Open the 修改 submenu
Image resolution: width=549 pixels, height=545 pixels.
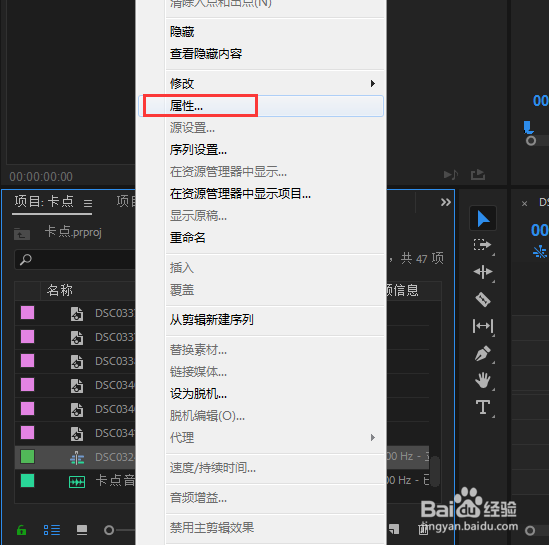261,84
